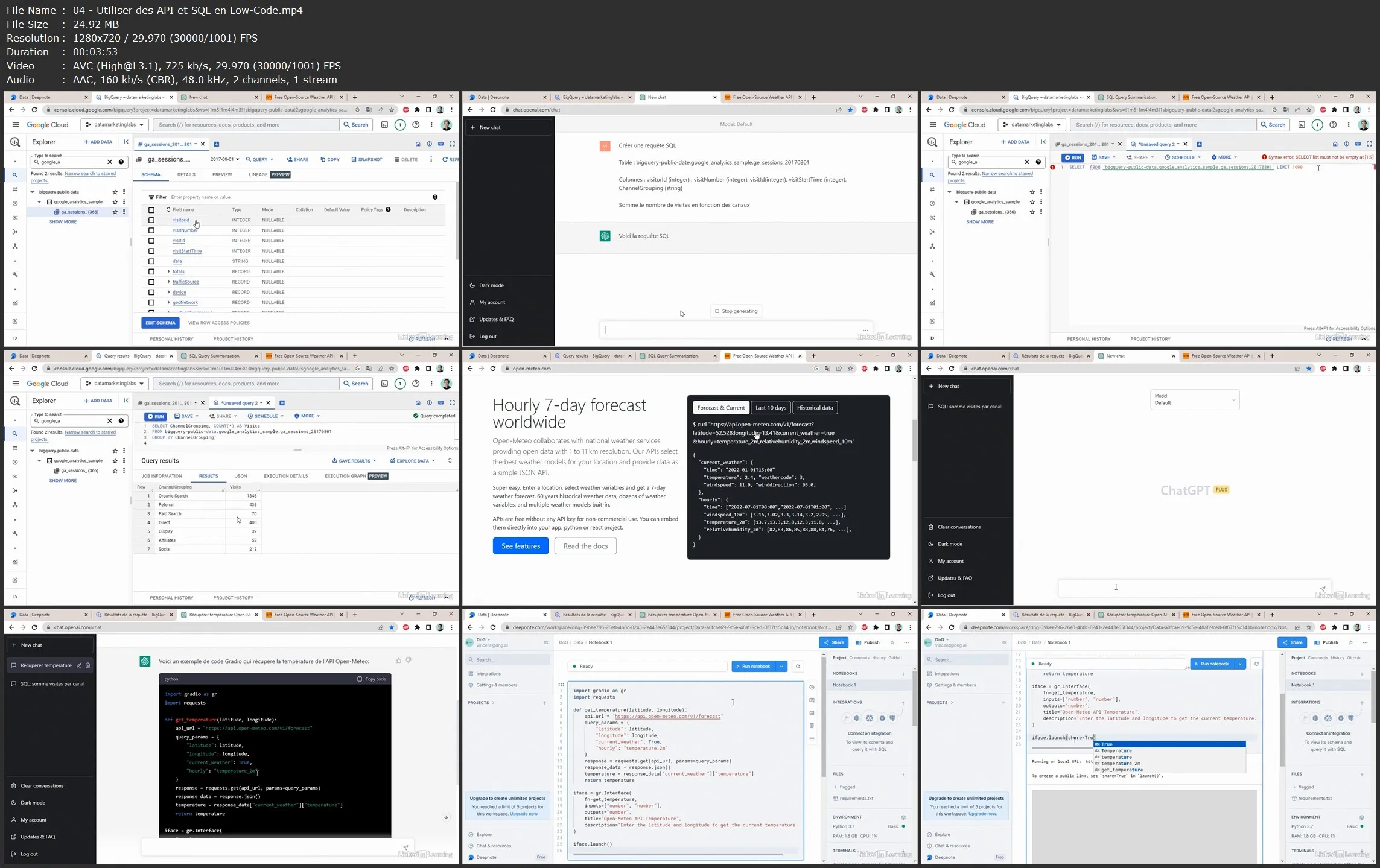Click the scroll-to-bottom arrow in Gradio chat

coord(446,817)
